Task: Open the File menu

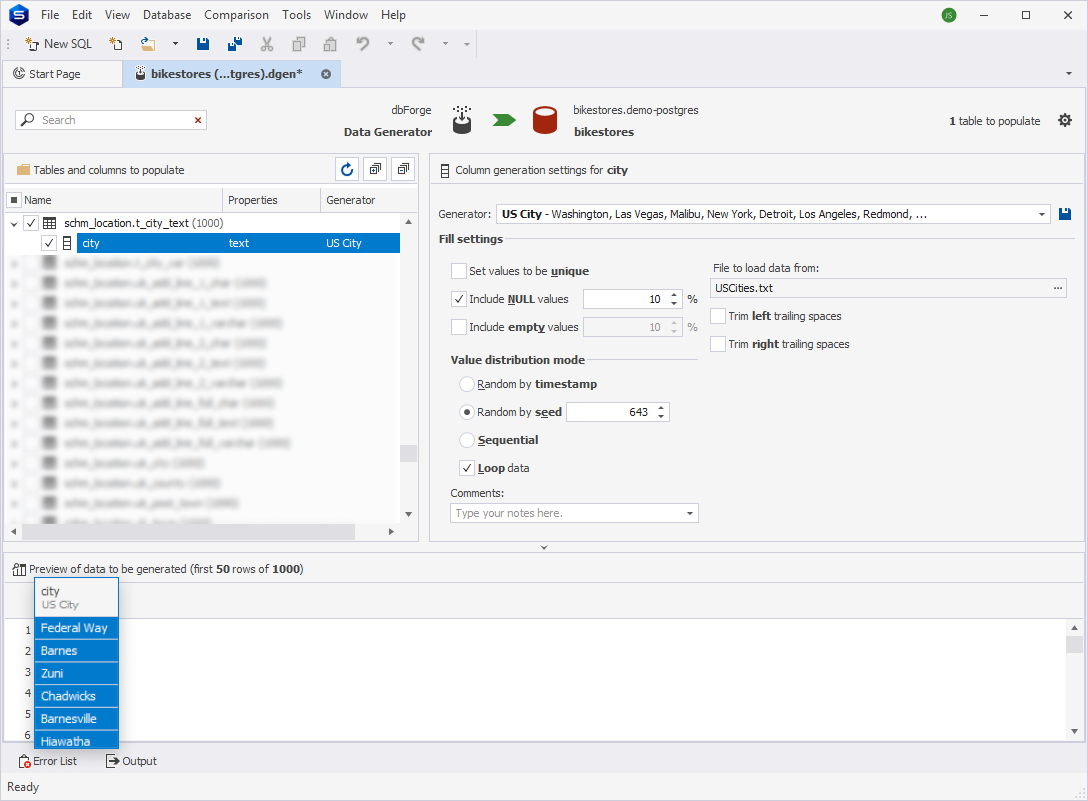Action: click(x=50, y=15)
